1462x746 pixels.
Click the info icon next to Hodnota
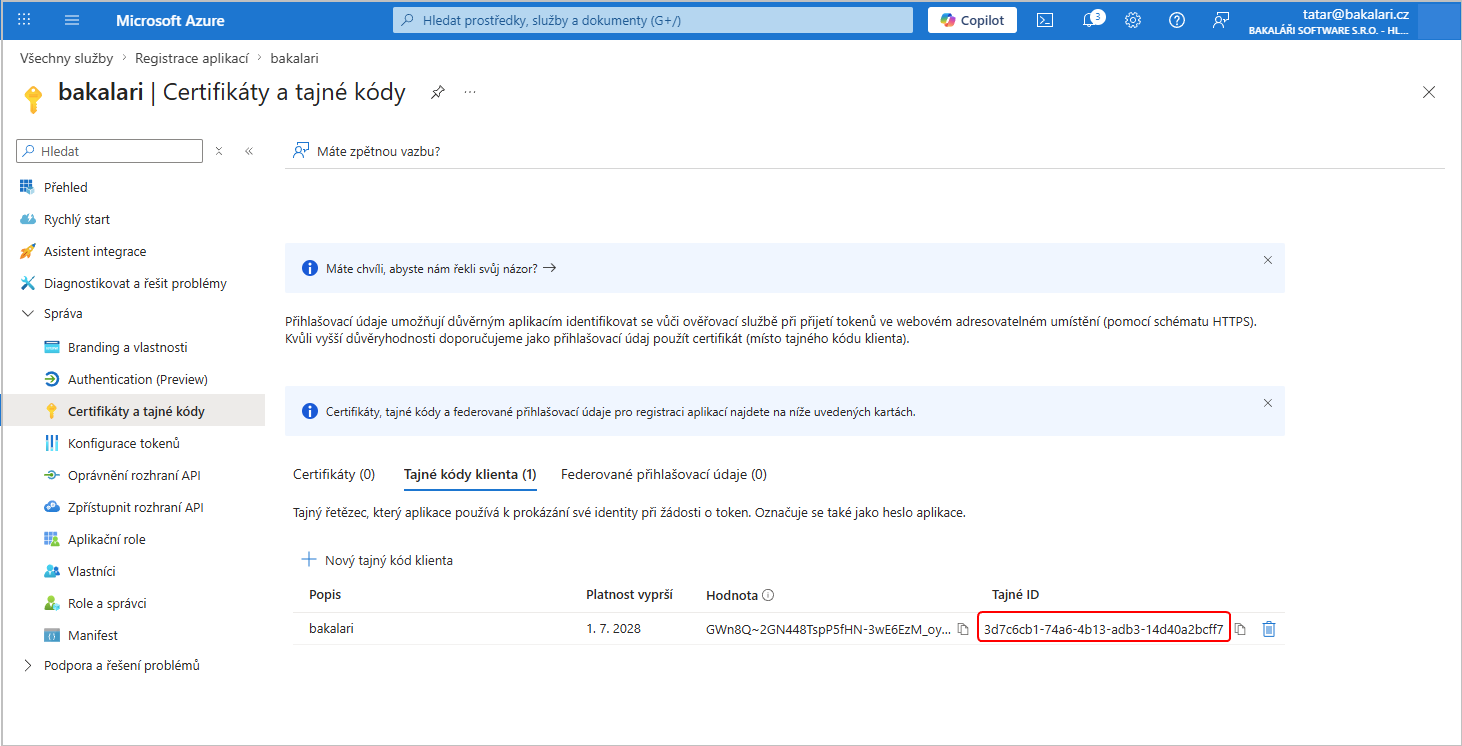768,595
